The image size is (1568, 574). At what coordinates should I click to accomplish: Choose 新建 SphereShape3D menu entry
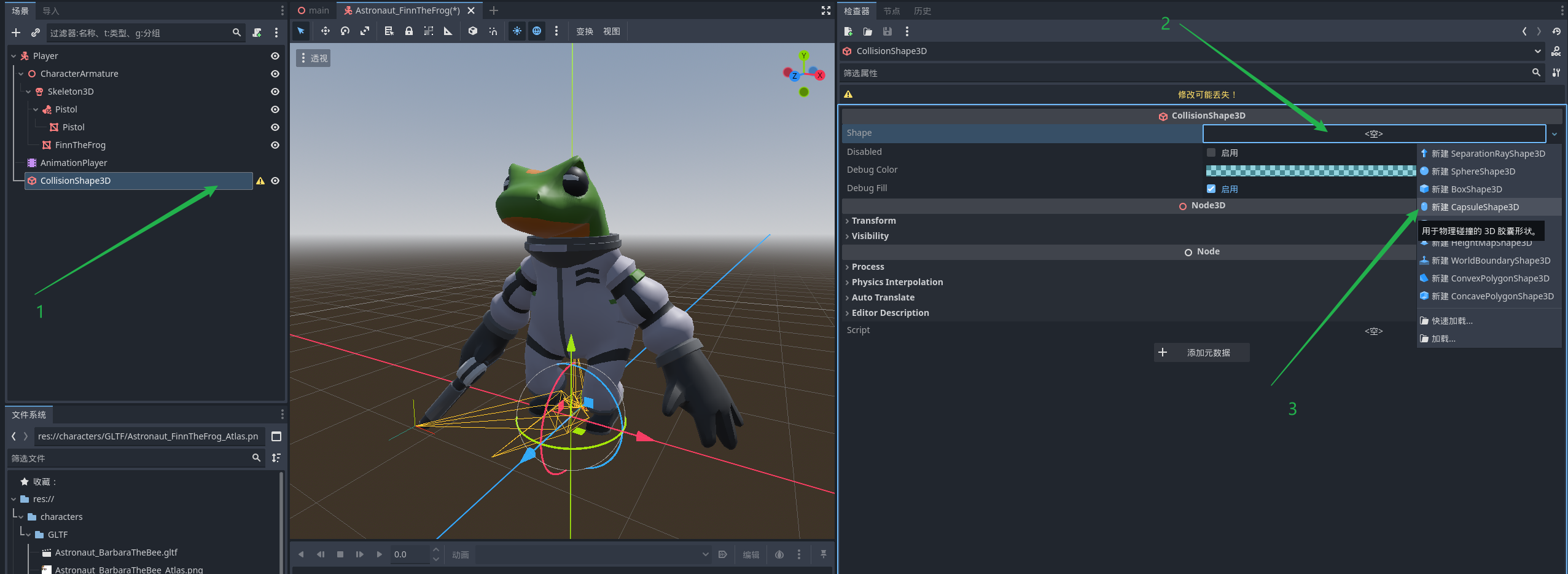[1489, 171]
